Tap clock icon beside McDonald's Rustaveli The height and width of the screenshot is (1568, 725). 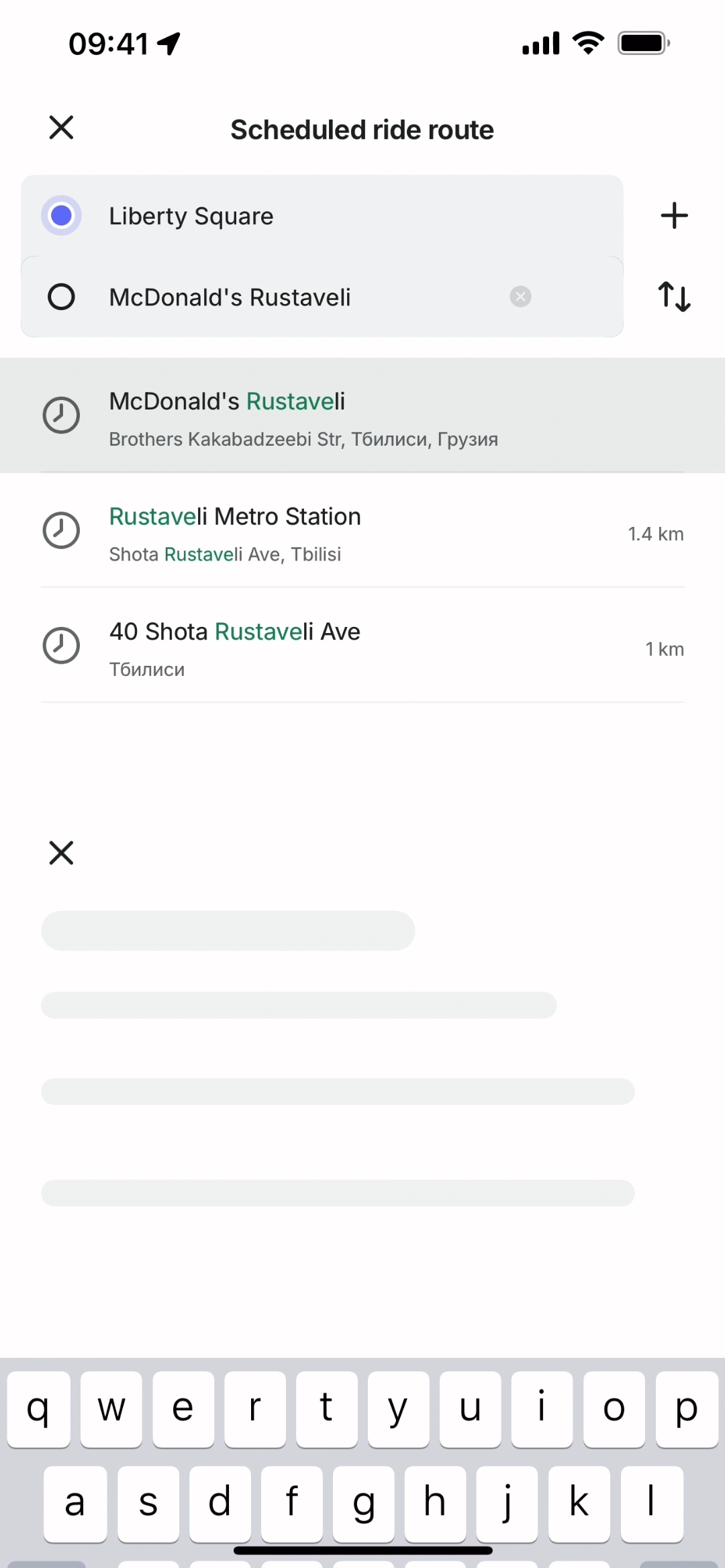click(61, 415)
